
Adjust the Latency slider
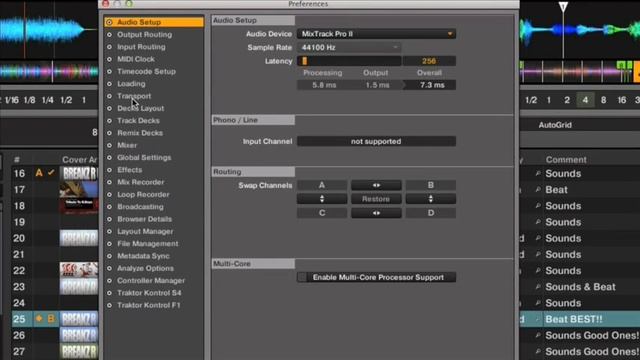click(349, 61)
